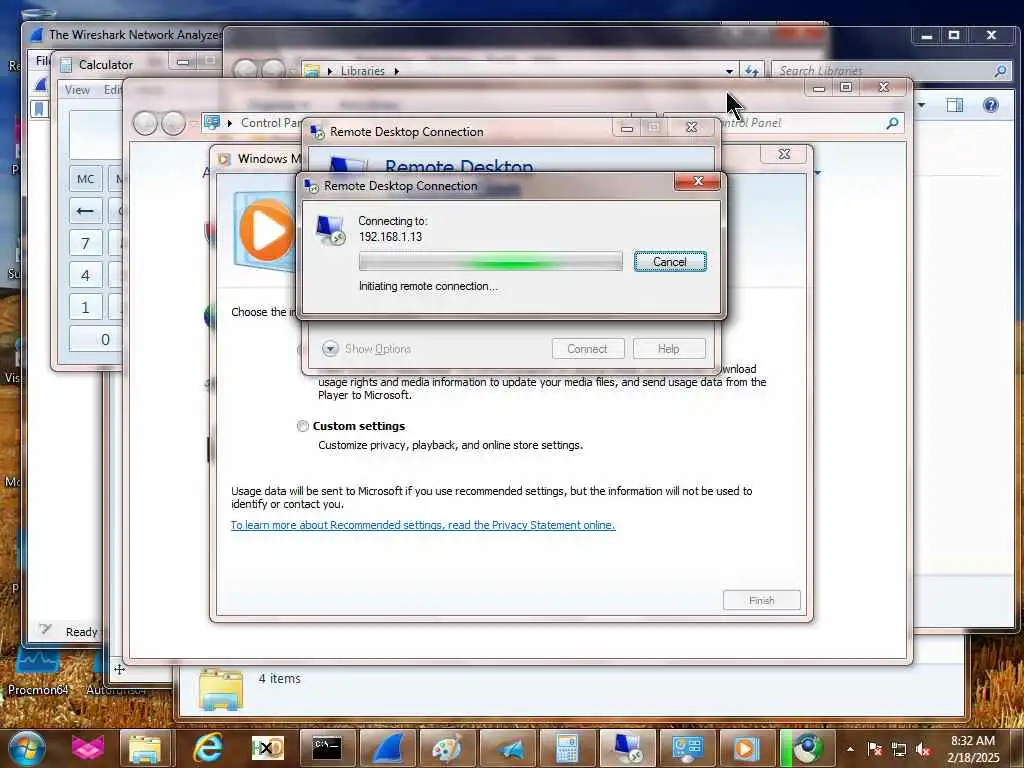The image size is (1024, 768).
Task: Show hidden tray icons arrow
Action: [850, 749]
